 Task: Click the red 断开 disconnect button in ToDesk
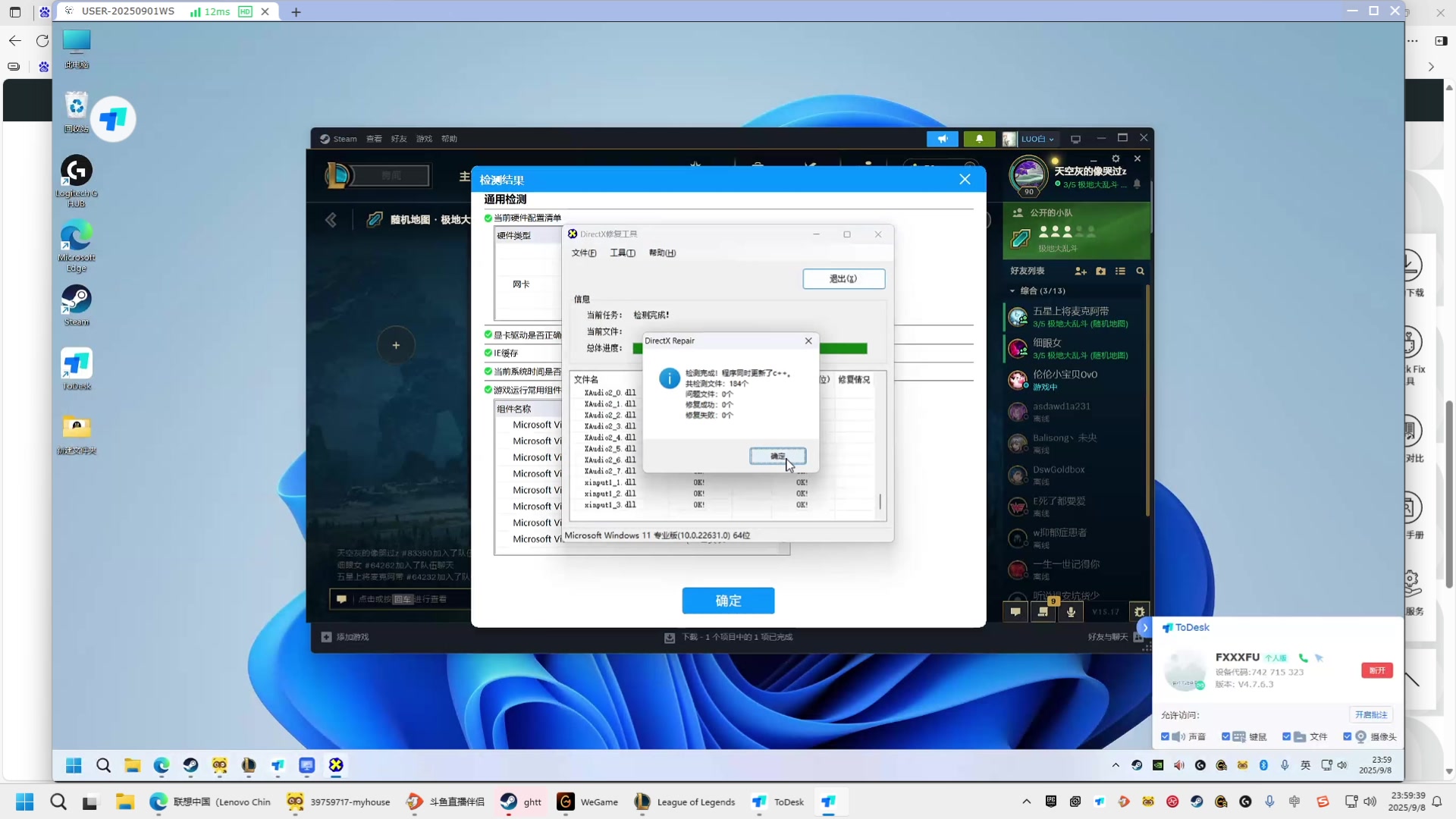click(x=1377, y=670)
